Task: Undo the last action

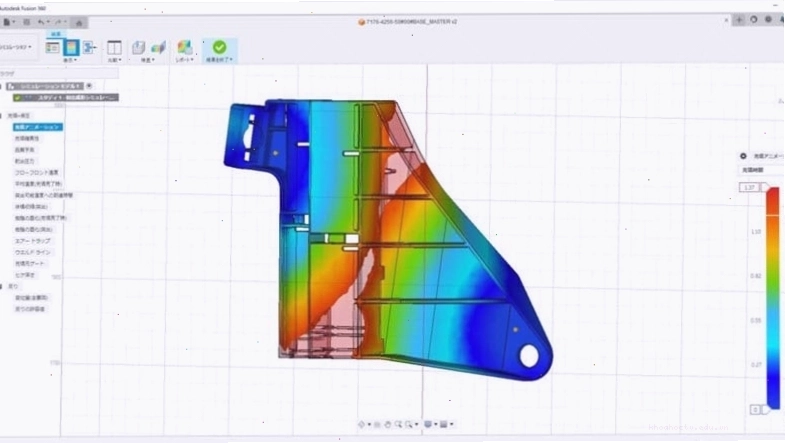Action: coord(43,22)
